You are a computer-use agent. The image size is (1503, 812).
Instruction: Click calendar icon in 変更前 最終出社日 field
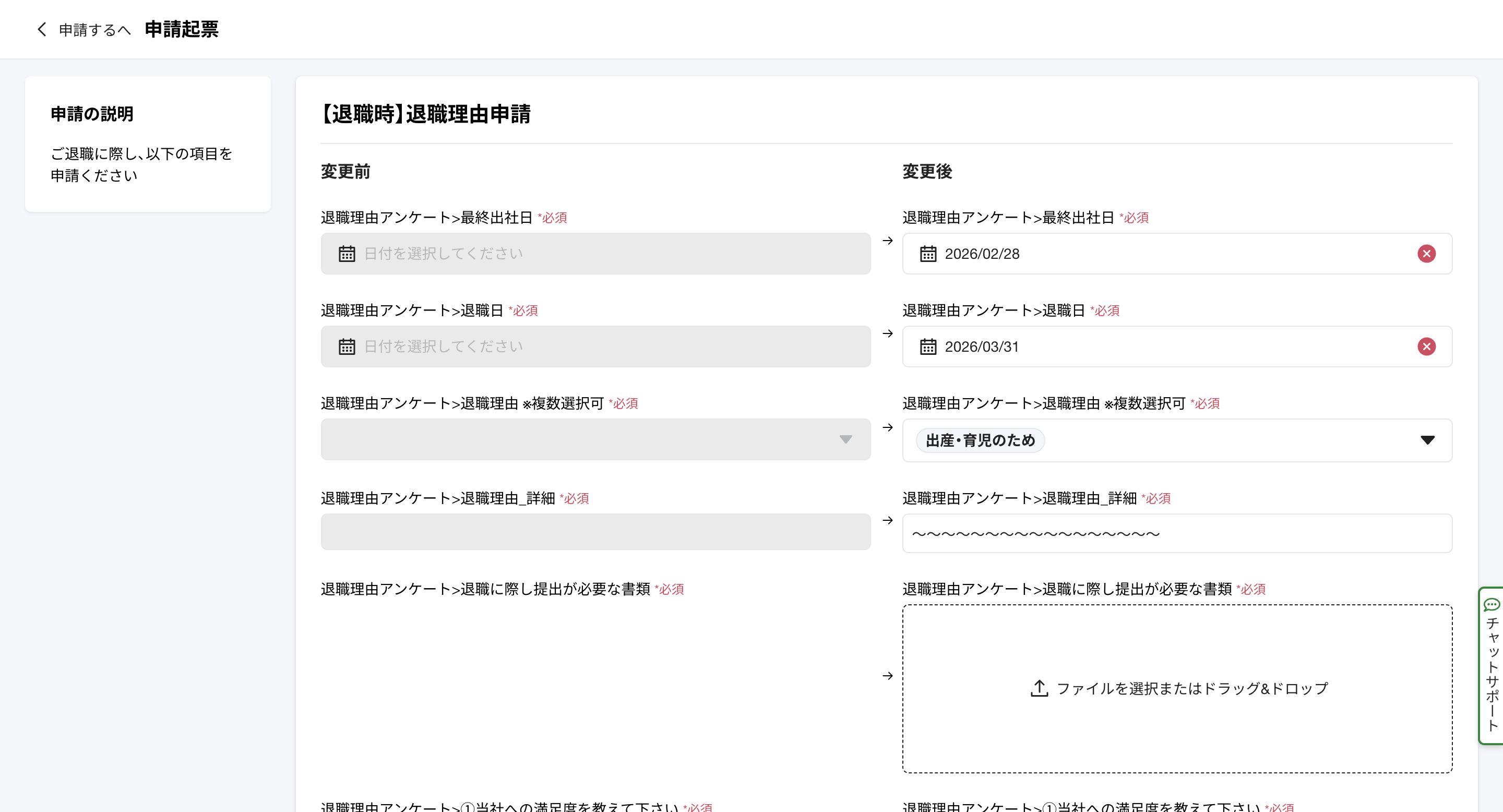[x=347, y=254]
